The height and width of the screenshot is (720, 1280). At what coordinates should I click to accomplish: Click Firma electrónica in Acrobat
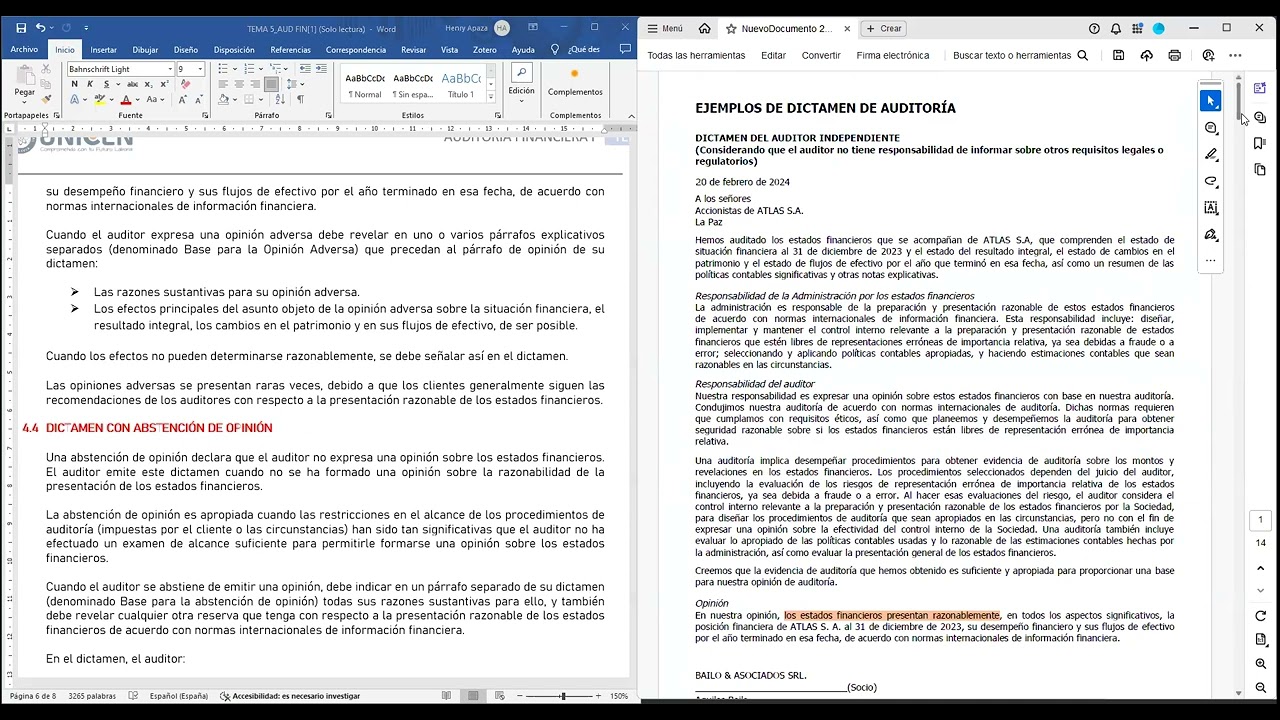coord(893,56)
